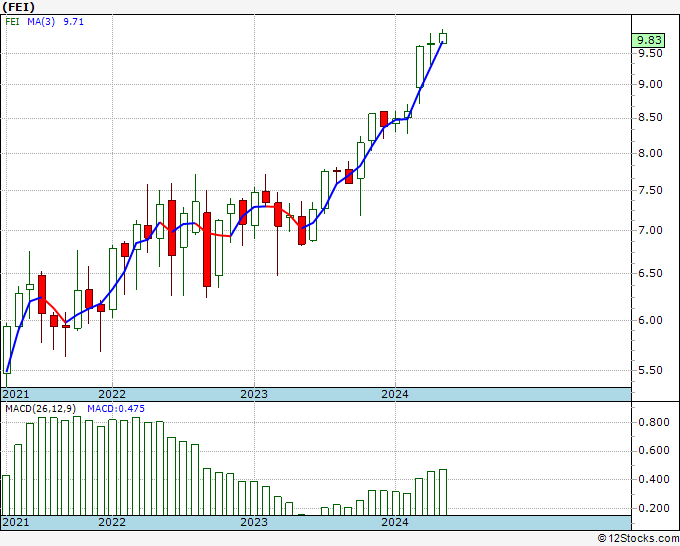
Task: Click the 0.200 MACD axis label
Action: point(654,508)
